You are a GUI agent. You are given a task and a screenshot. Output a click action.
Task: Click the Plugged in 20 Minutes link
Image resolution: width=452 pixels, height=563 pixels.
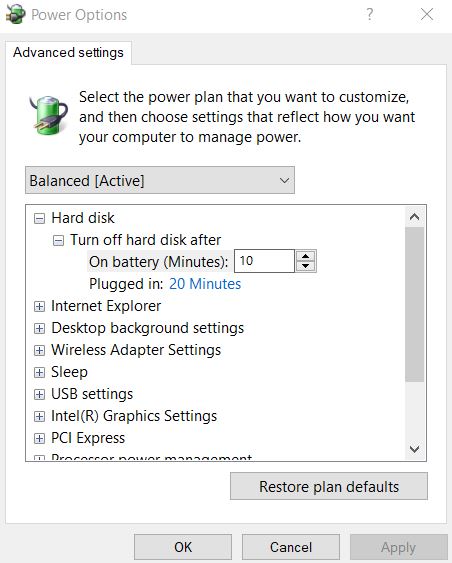[205, 284]
